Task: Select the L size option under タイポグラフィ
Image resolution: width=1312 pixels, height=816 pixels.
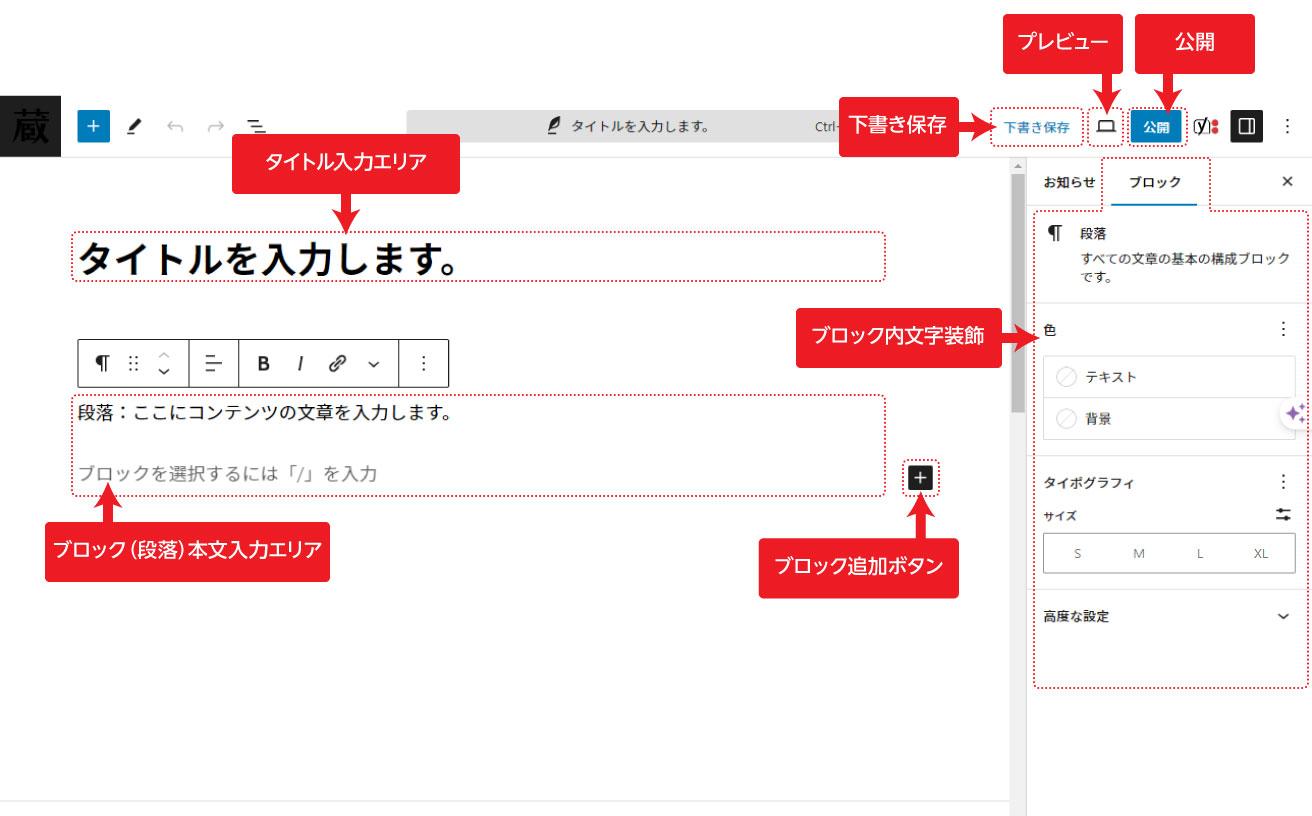Action: (x=1199, y=553)
